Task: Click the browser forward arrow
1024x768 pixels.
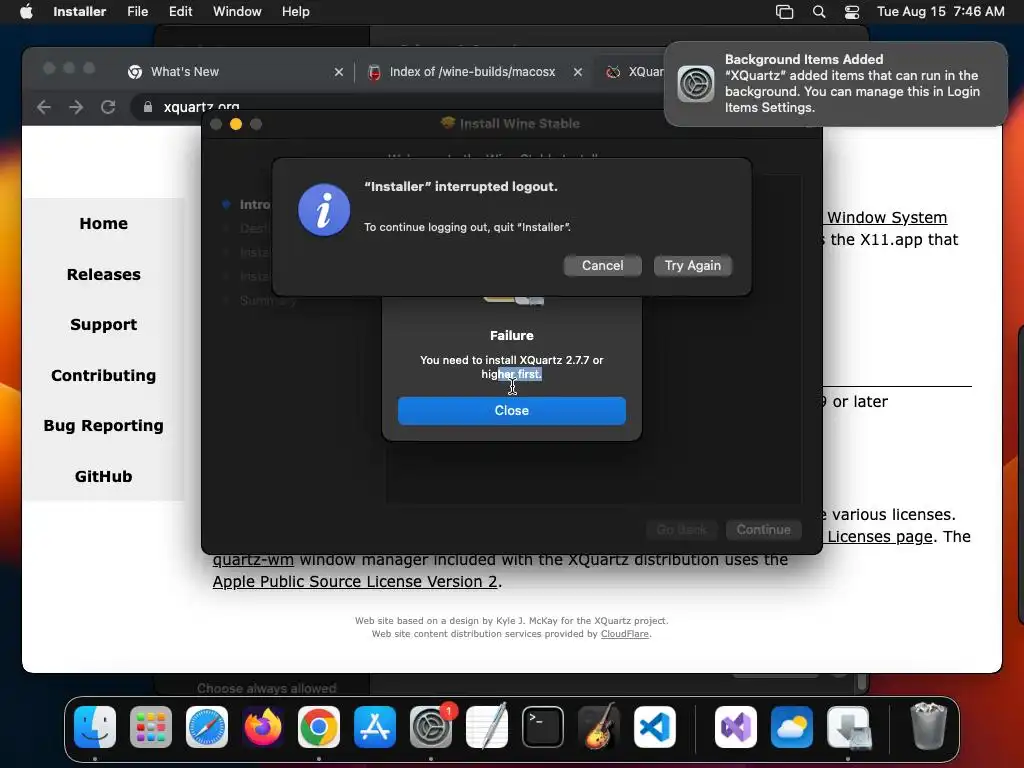Action: tap(76, 106)
